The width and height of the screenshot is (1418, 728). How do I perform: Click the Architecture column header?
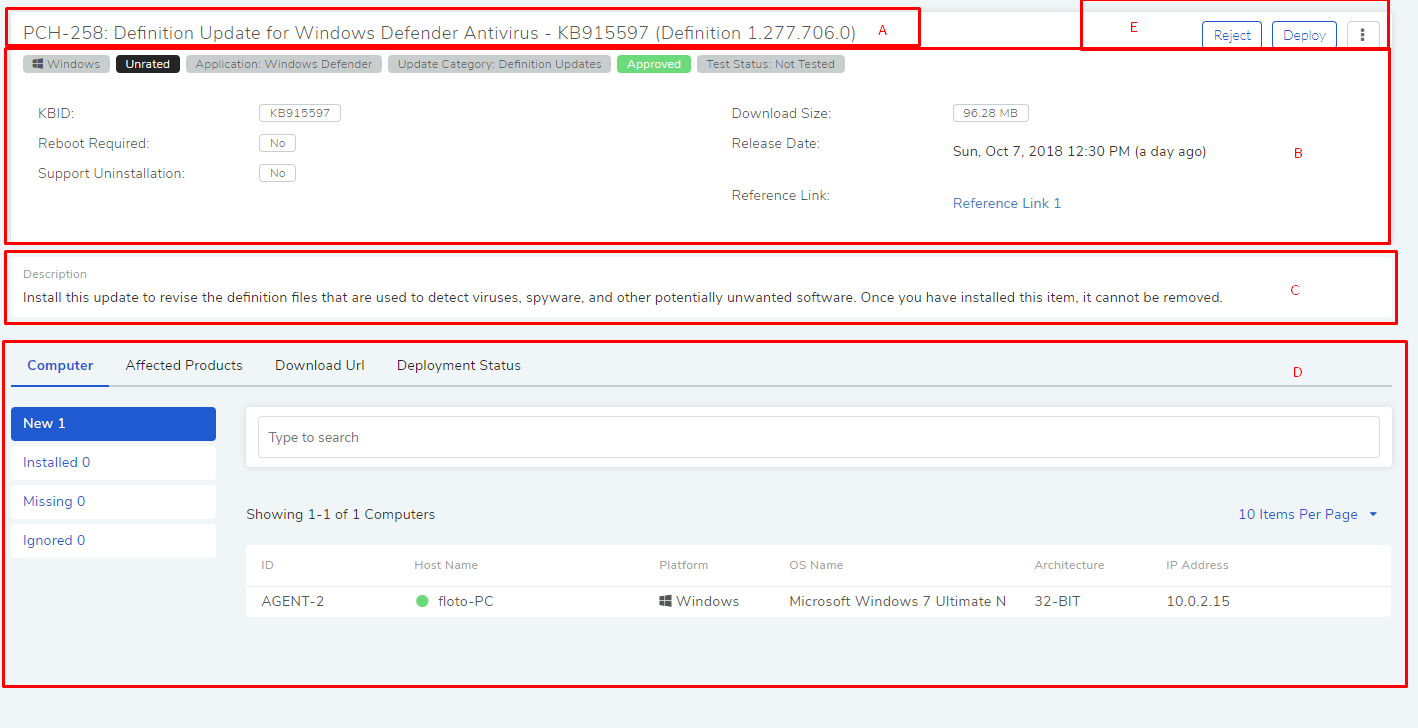[1069, 565]
